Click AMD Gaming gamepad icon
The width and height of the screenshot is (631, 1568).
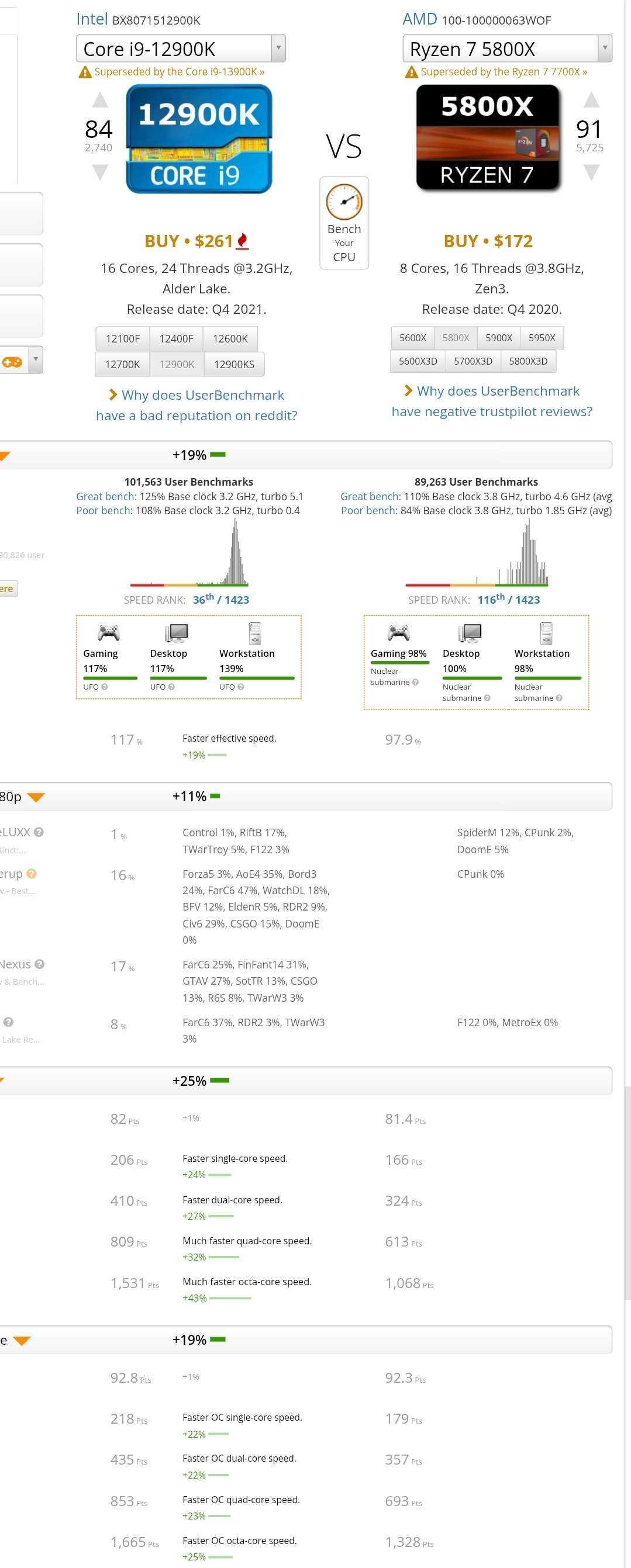pos(399,633)
